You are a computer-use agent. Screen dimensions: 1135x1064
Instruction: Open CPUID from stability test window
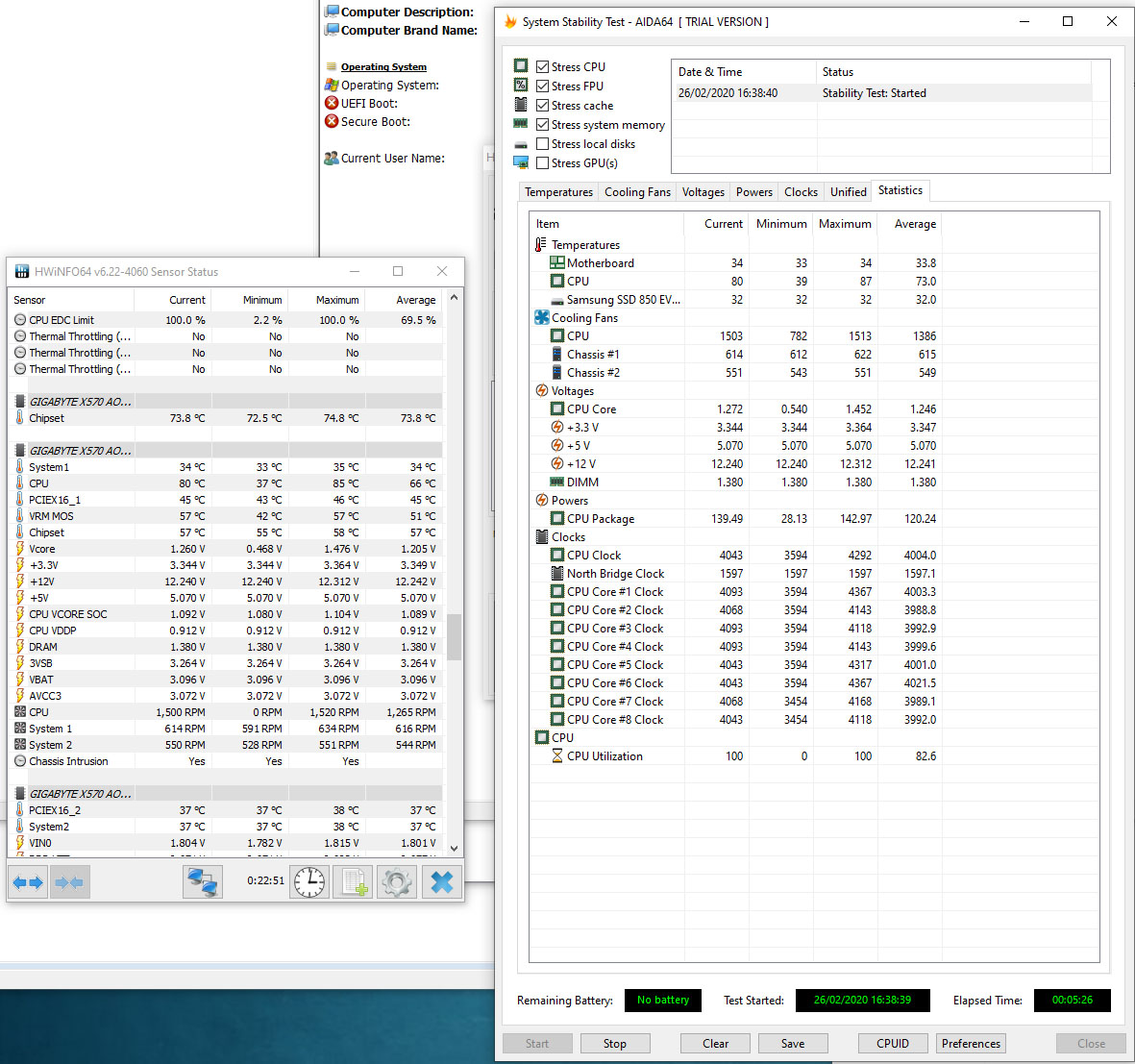coord(893,1043)
